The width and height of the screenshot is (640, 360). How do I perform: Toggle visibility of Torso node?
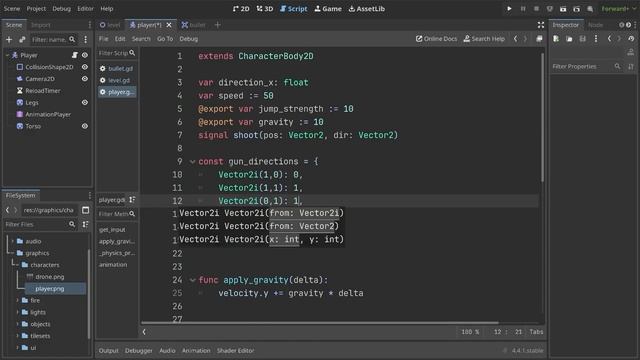[85, 126]
